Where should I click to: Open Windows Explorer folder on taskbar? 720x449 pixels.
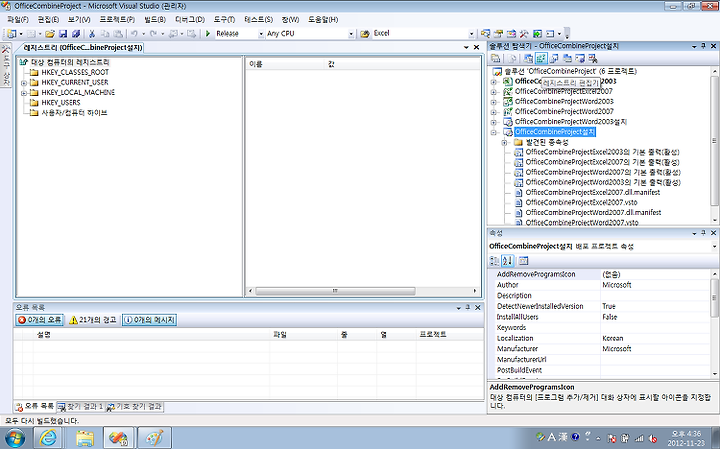(84, 438)
